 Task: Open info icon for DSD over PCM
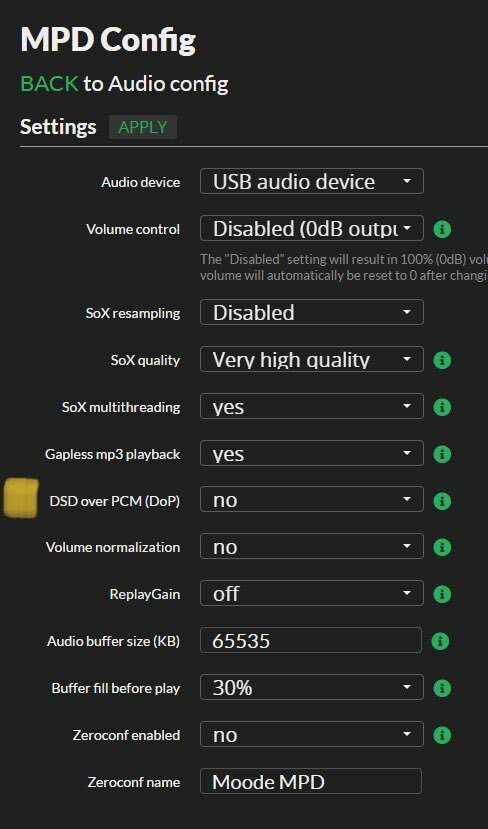(x=442, y=501)
